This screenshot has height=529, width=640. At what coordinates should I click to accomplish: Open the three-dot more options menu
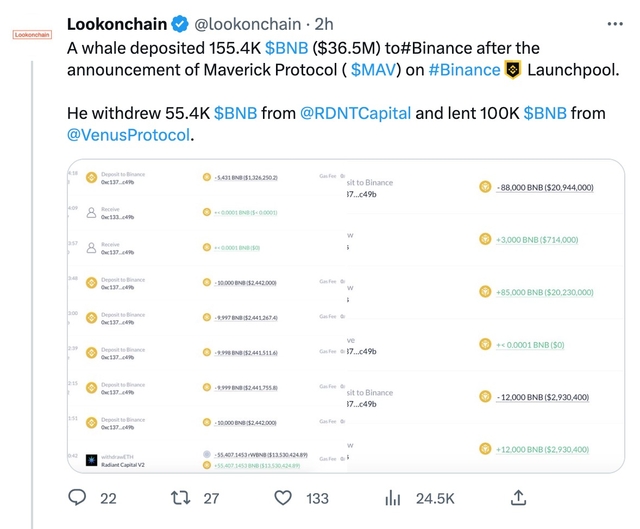pos(611,23)
